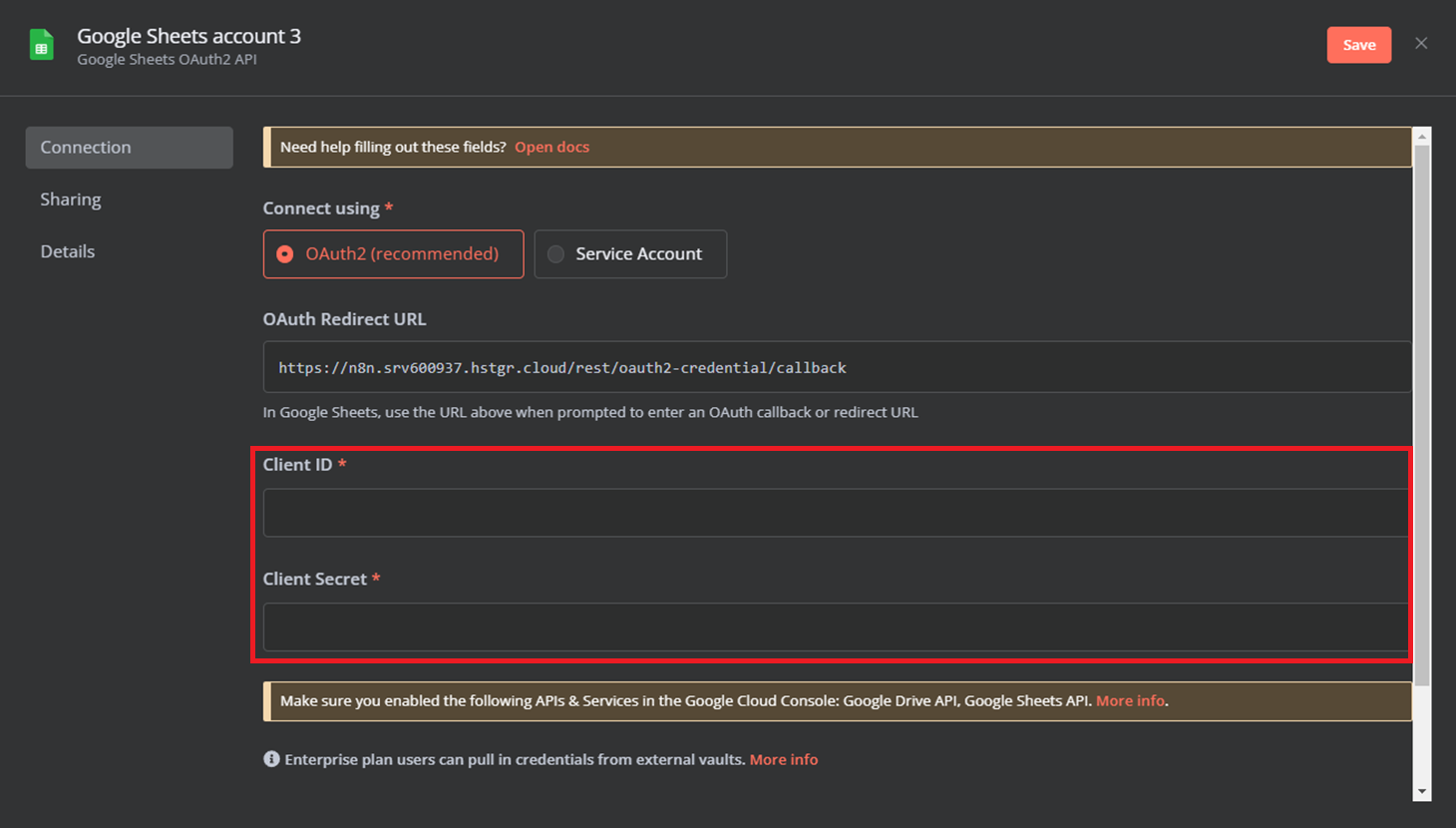Click More info next to Google Sheets API notice

point(1130,700)
